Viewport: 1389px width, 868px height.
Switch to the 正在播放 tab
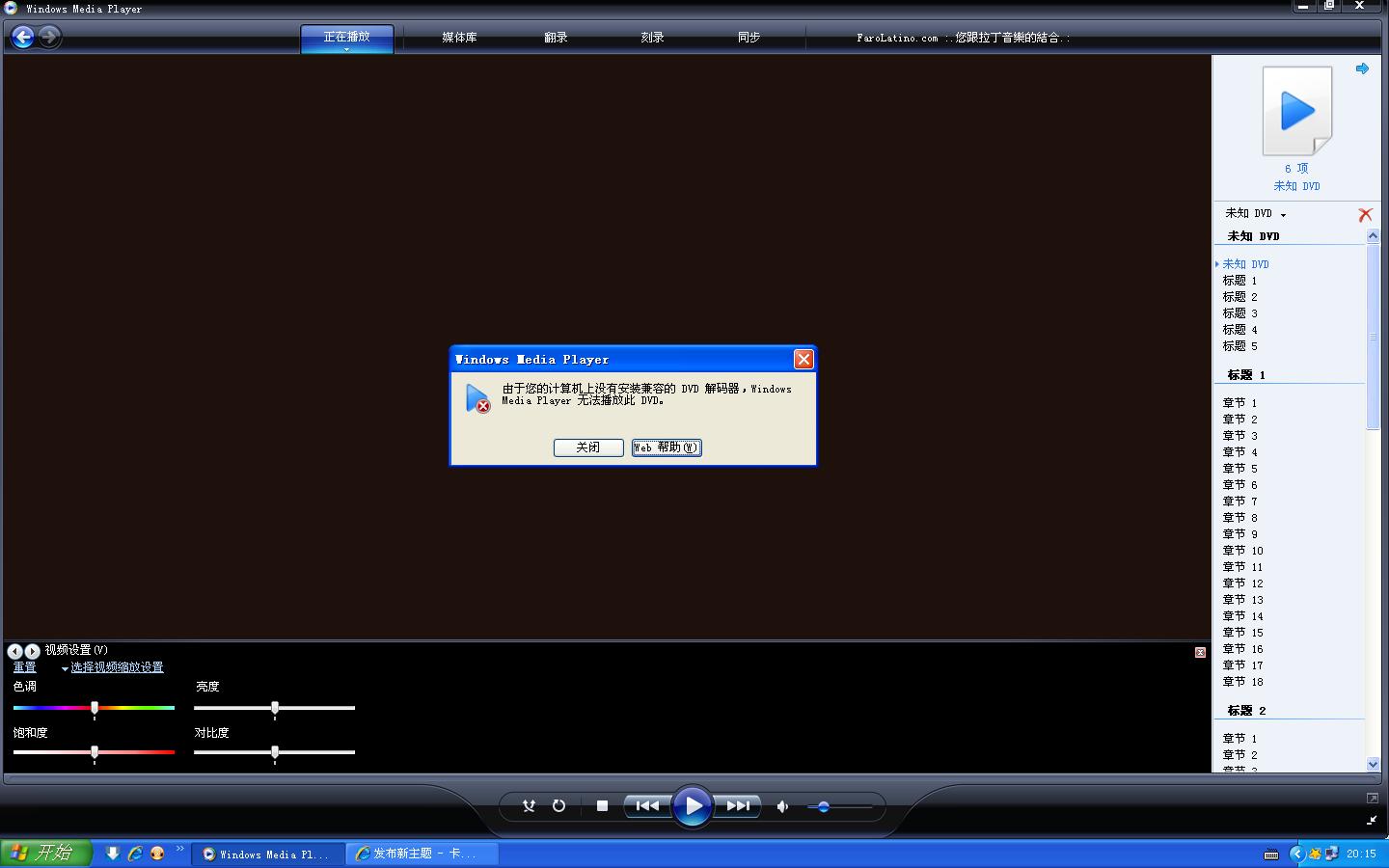tap(347, 37)
